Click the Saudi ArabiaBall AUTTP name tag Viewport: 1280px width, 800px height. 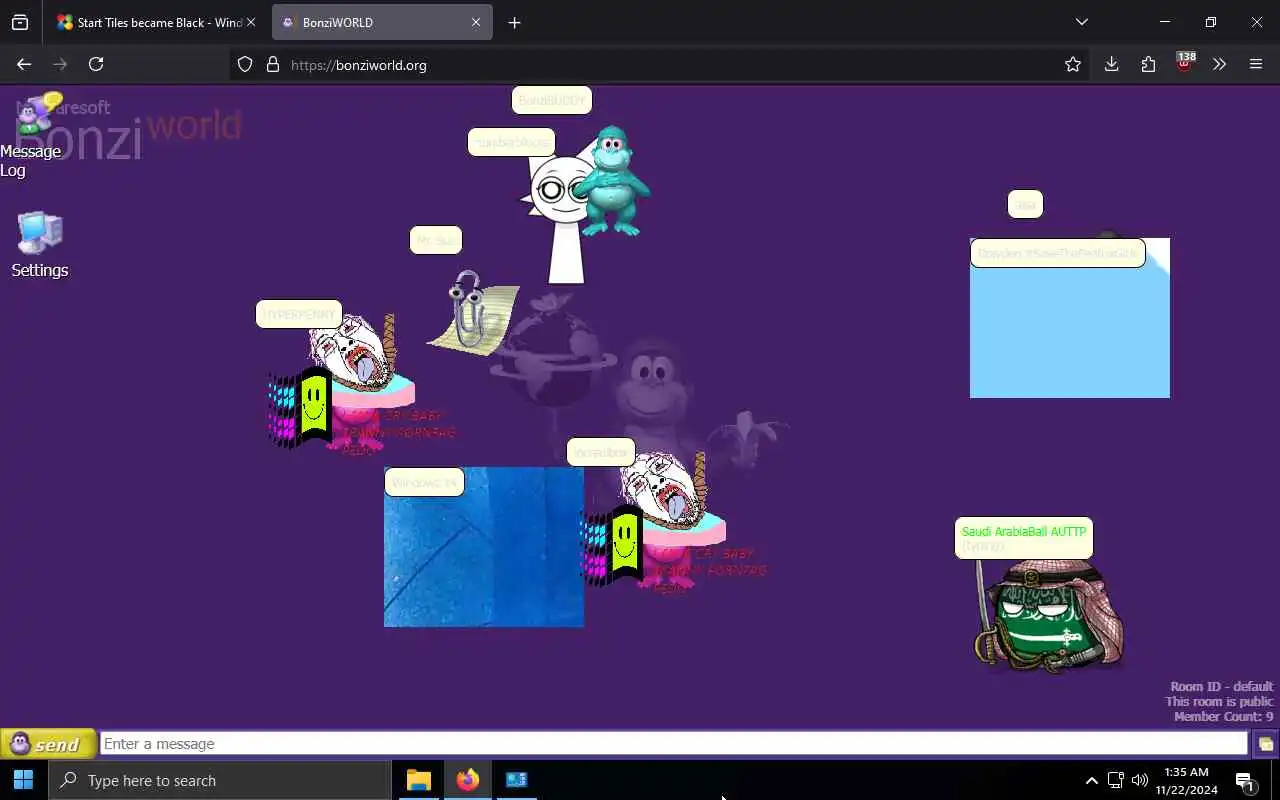coord(1024,538)
